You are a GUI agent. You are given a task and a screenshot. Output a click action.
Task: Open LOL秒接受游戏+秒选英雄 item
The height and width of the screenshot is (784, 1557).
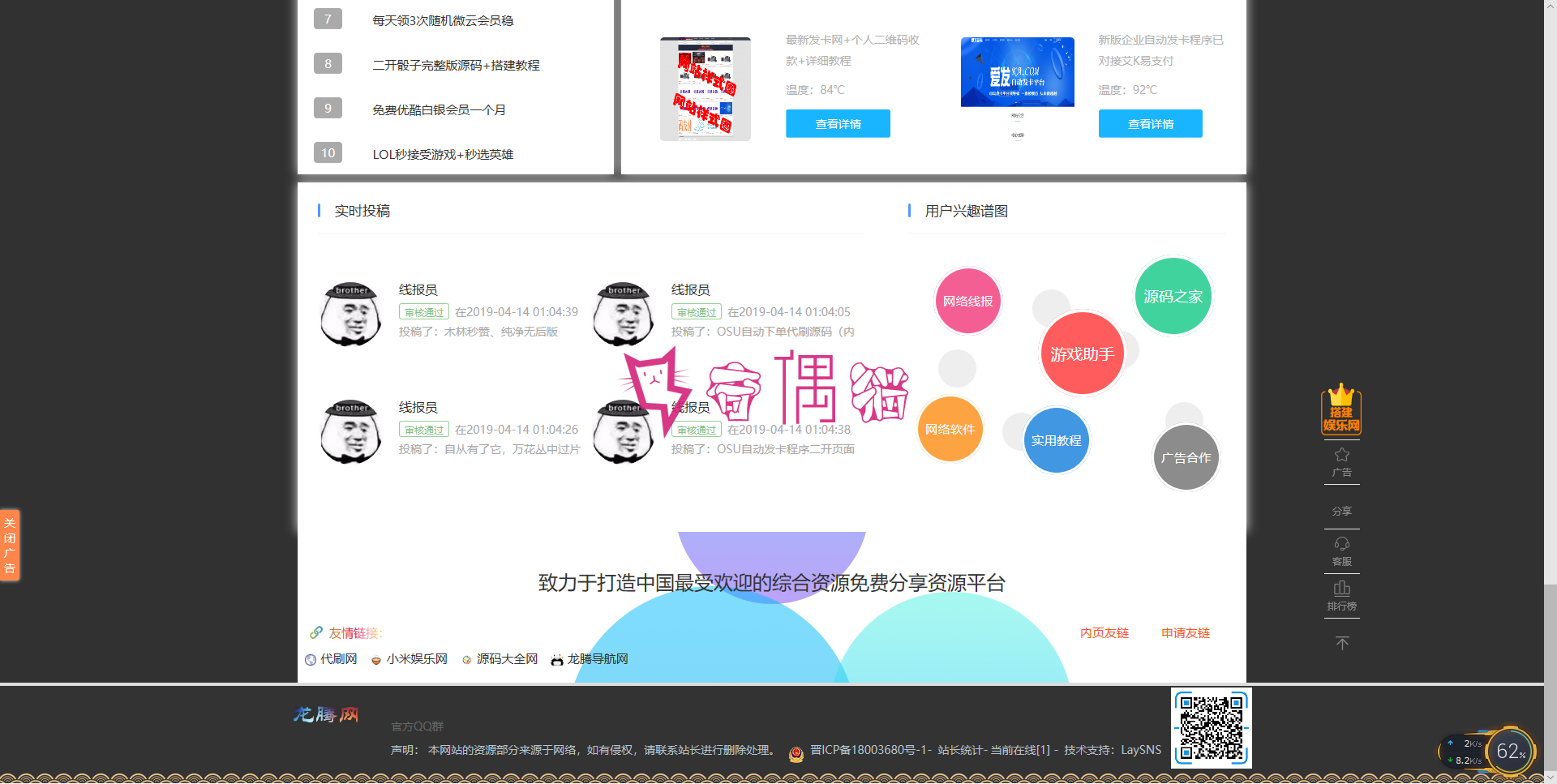coord(443,154)
